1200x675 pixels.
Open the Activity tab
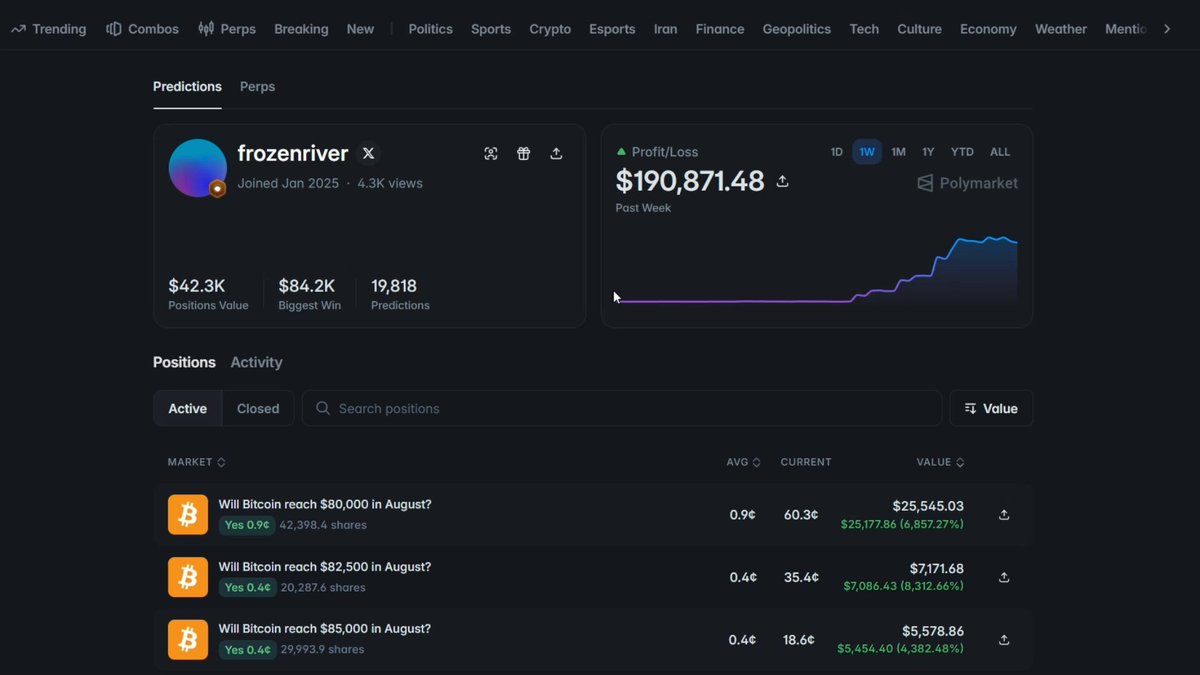256,362
